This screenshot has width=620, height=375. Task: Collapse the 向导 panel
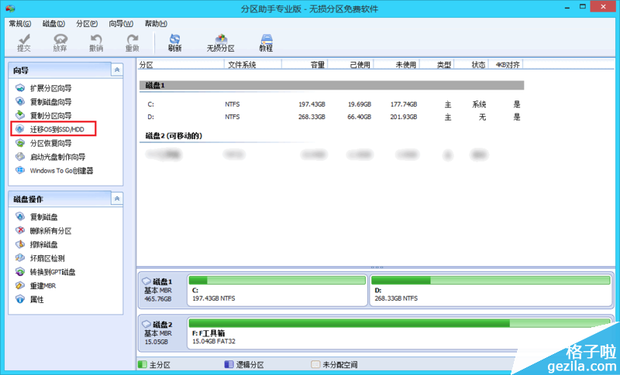tap(117, 70)
